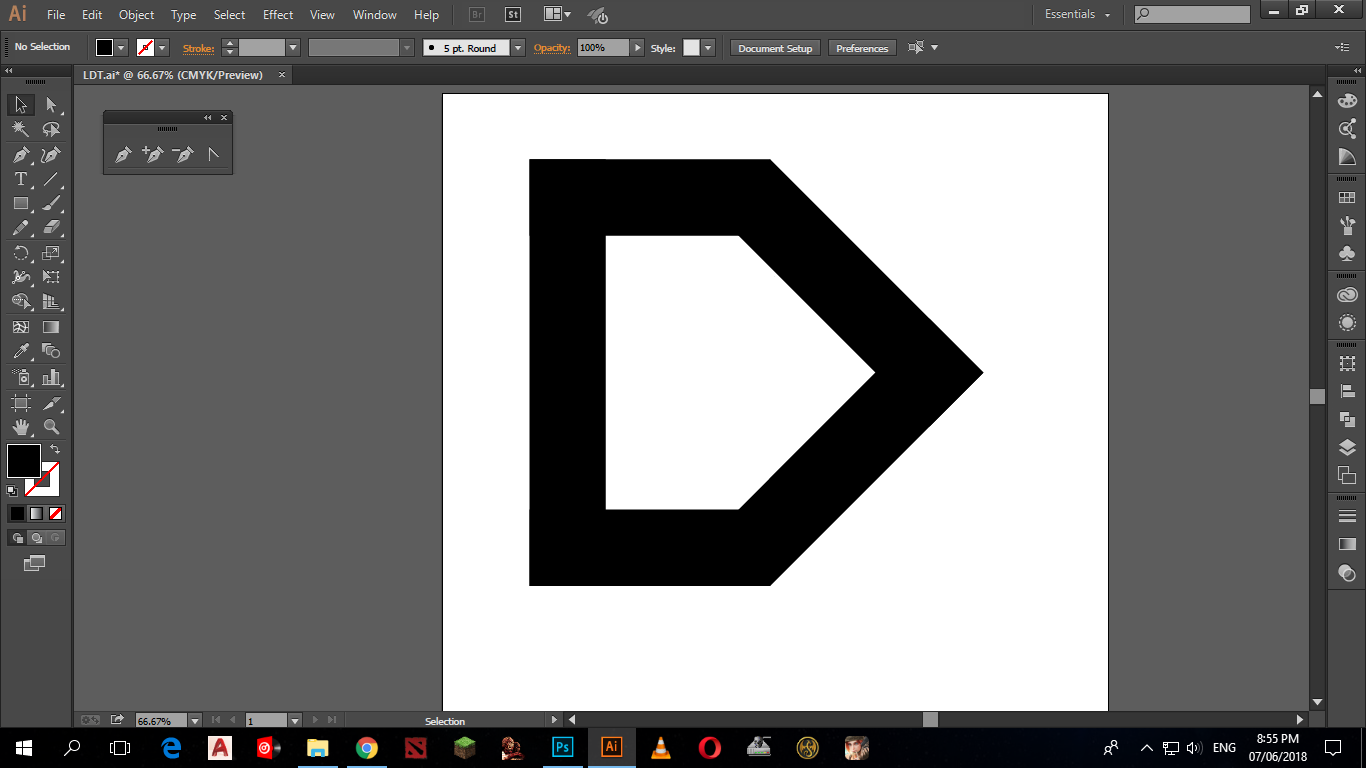Open the Effect menu
1366x768 pixels.
click(x=278, y=15)
